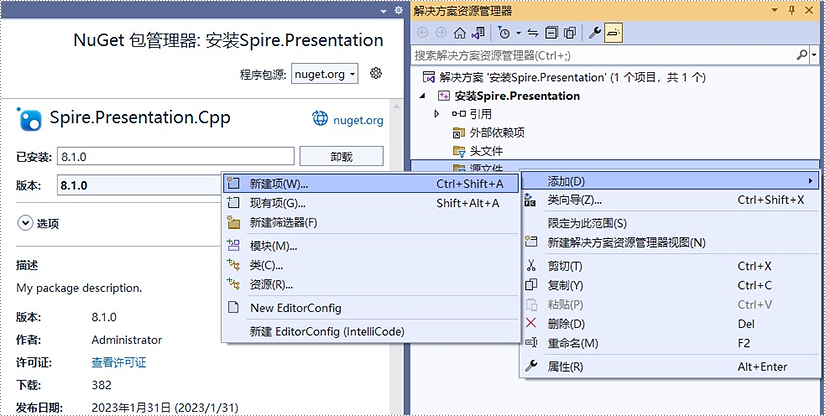The height and width of the screenshot is (416, 825).
Task: Choose 属性(R) from context menu
Action: (x=670, y=367)
